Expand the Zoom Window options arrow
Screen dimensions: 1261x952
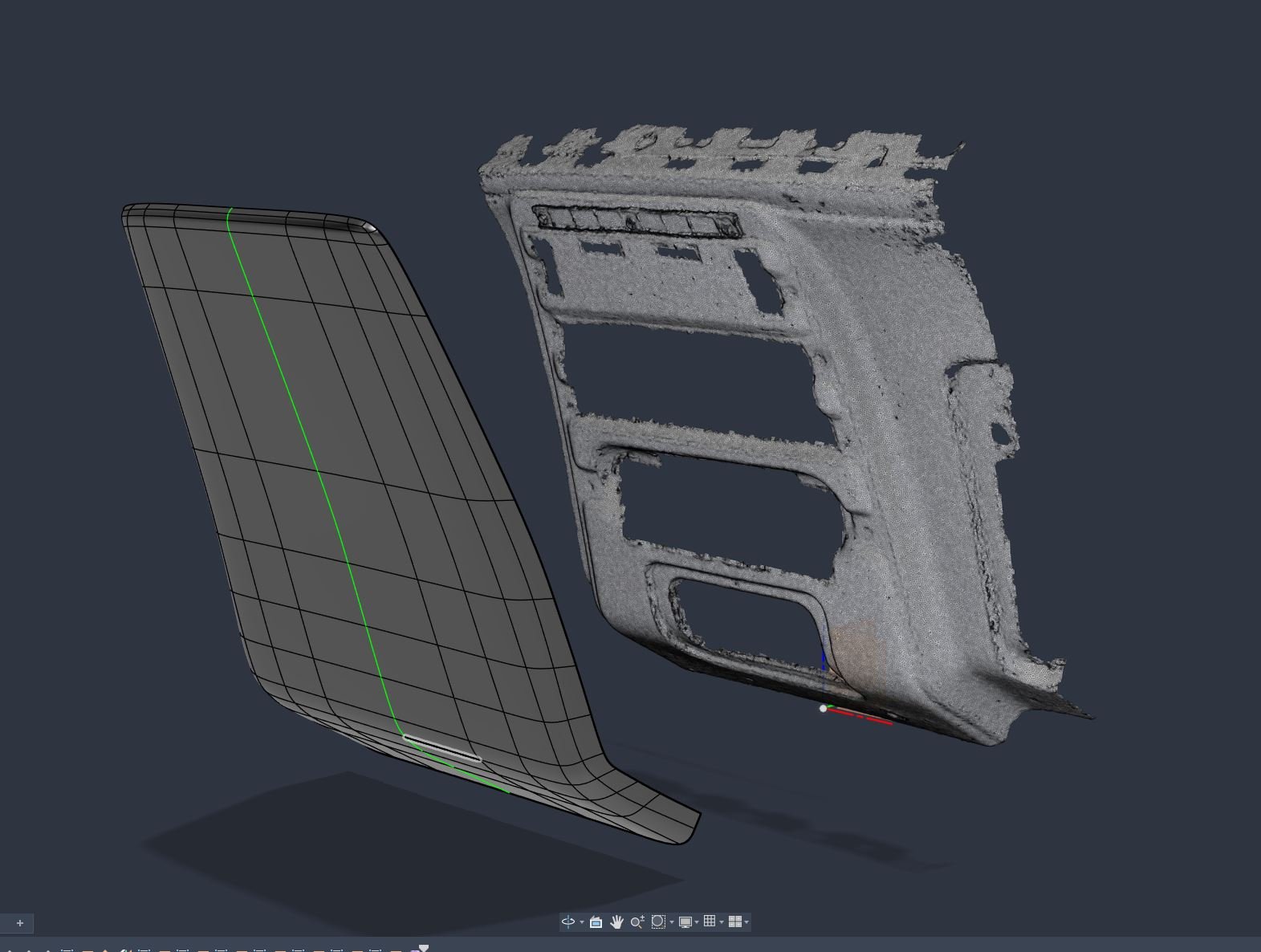(672, 922)
